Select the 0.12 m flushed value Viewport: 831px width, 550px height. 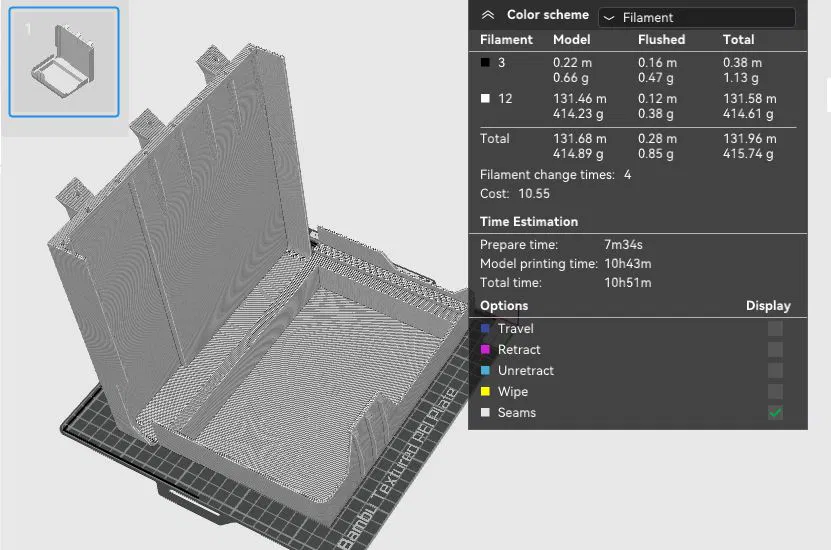657,99
